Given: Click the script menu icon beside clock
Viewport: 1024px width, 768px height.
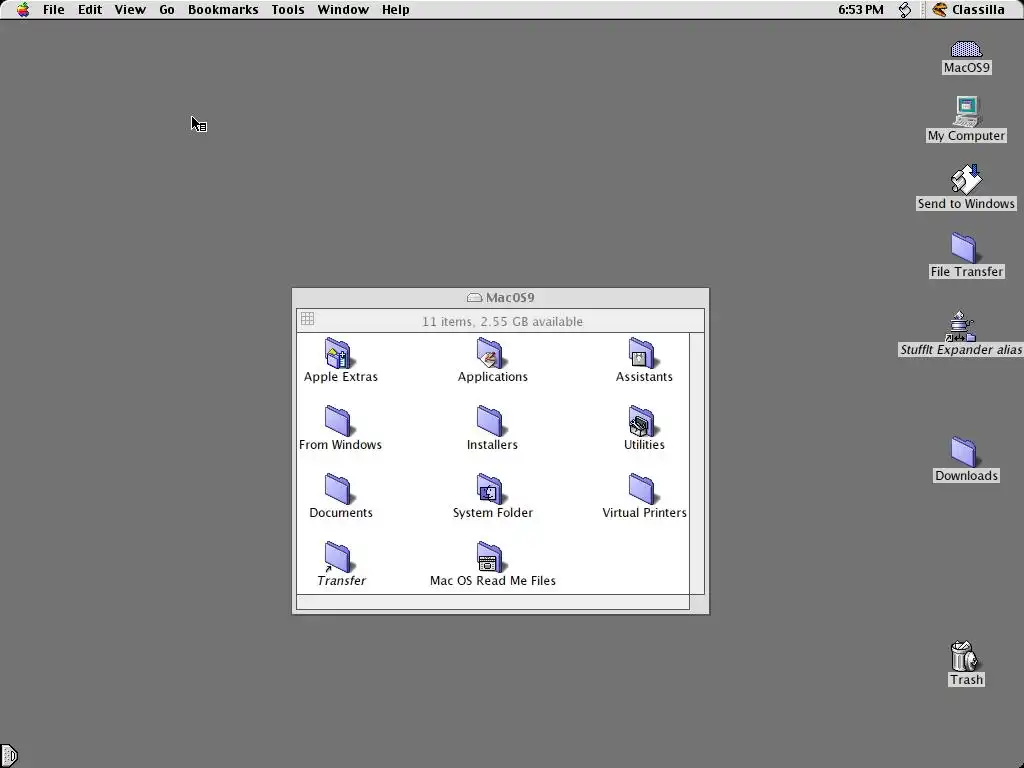Looking at the screenshot, I should (904, 10).
